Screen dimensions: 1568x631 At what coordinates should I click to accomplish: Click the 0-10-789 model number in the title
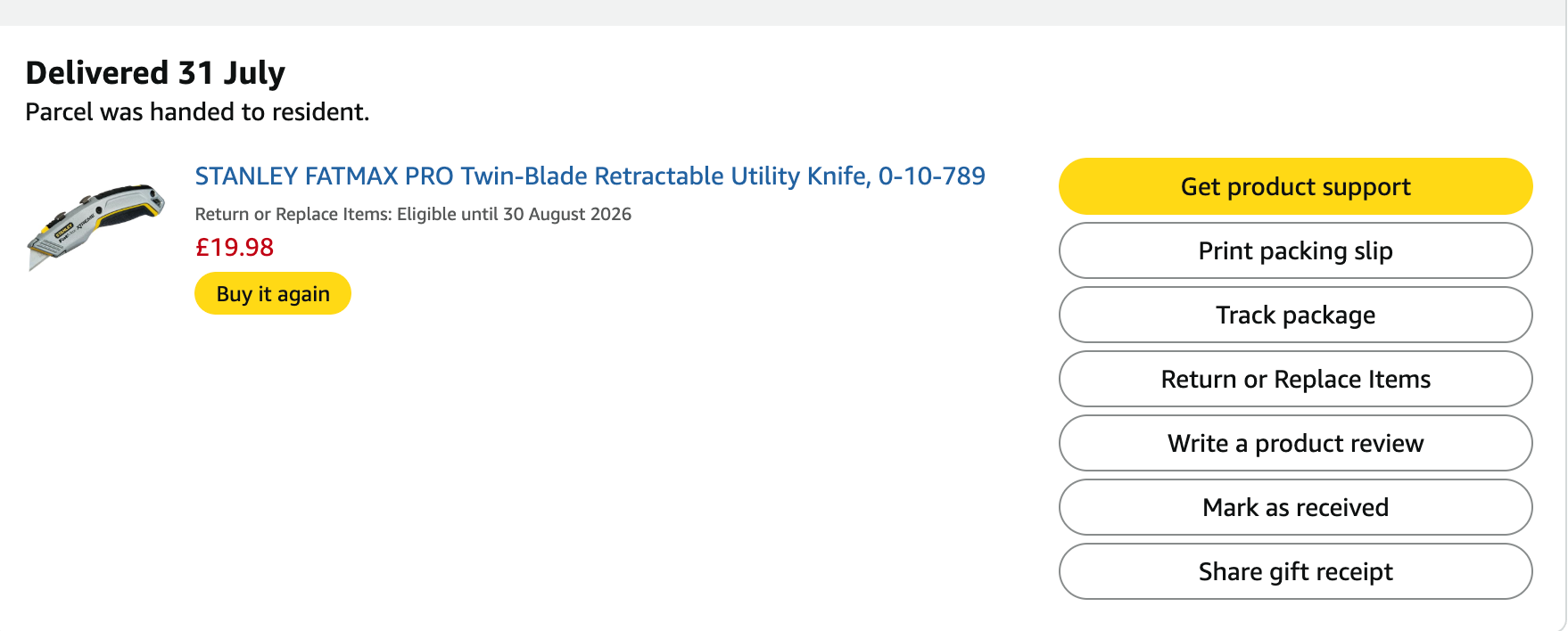coord(932,176)
